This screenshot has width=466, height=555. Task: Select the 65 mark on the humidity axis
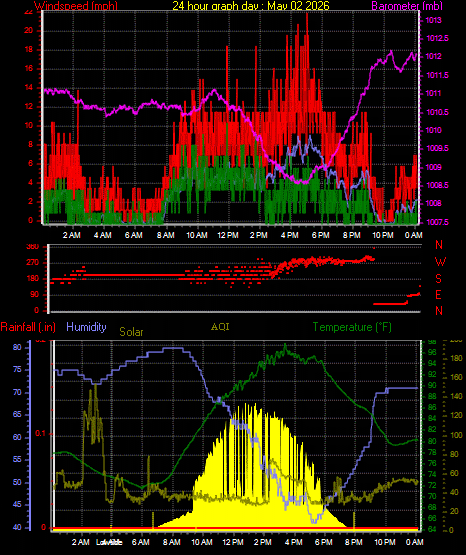(17, 414)
